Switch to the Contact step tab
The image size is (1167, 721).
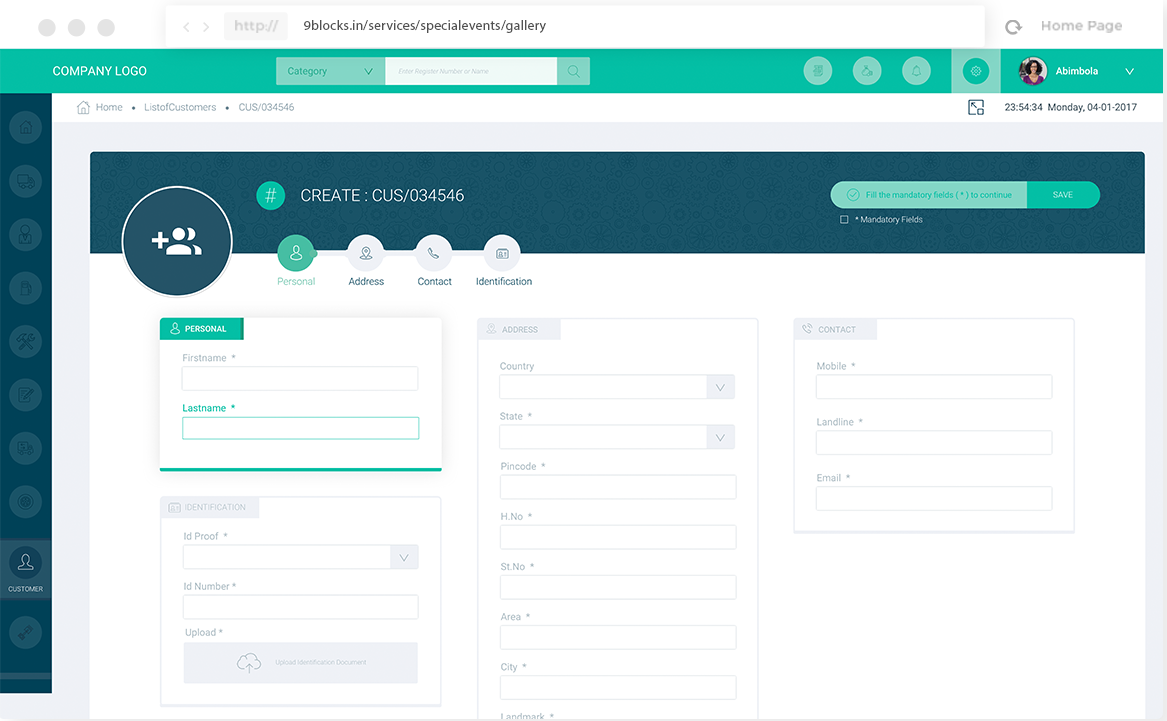[x=434, y=260]
